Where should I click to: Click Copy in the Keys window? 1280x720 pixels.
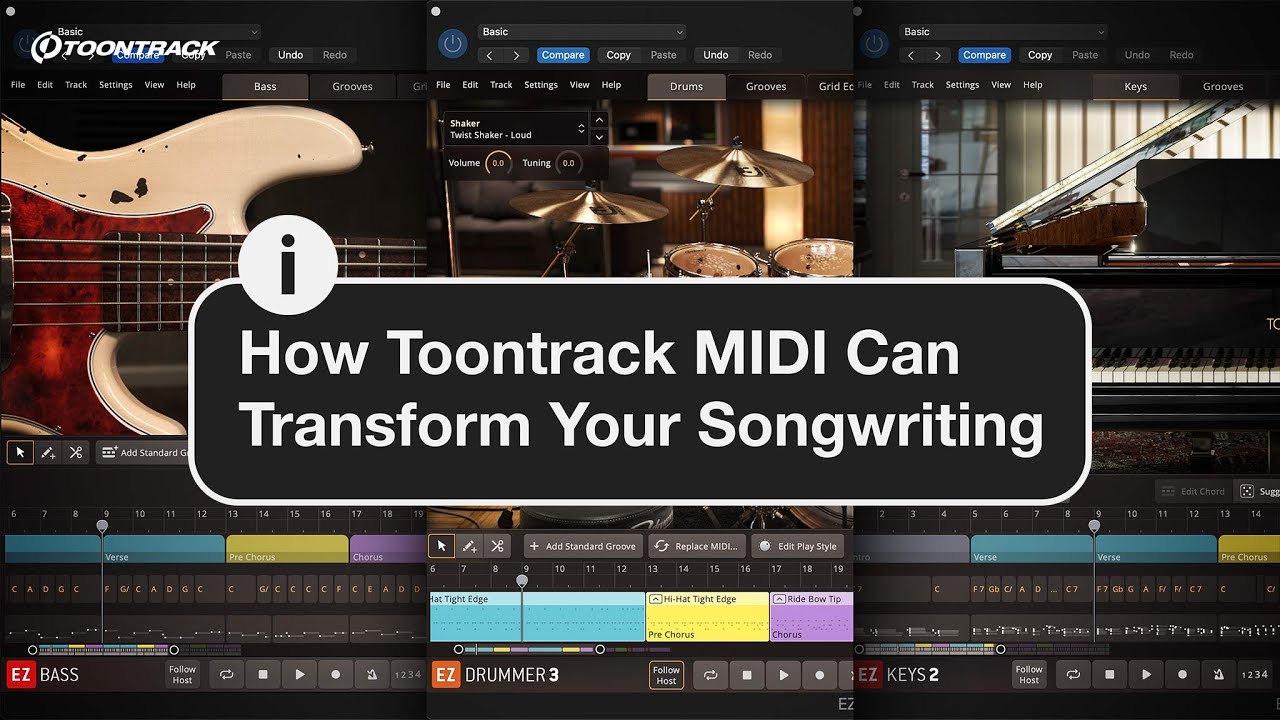(x=1040, y=55)
